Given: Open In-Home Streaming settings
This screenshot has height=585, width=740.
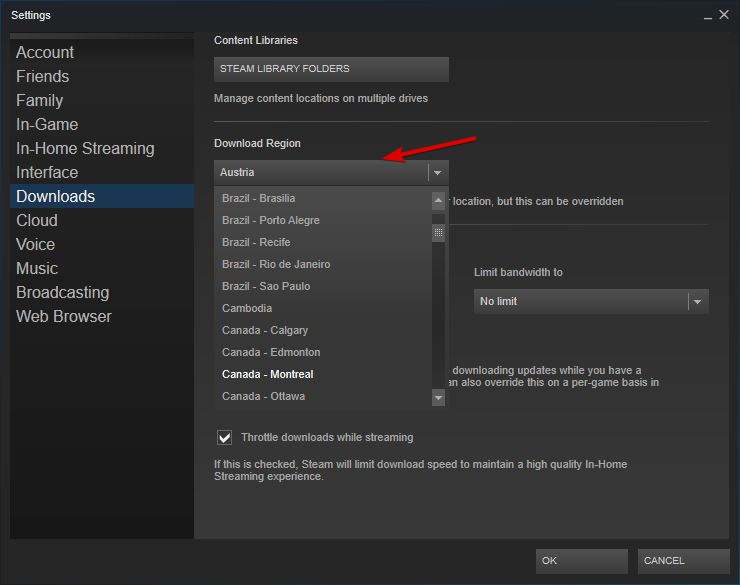Looking at the screenshot, I should (x=101, y=149).
